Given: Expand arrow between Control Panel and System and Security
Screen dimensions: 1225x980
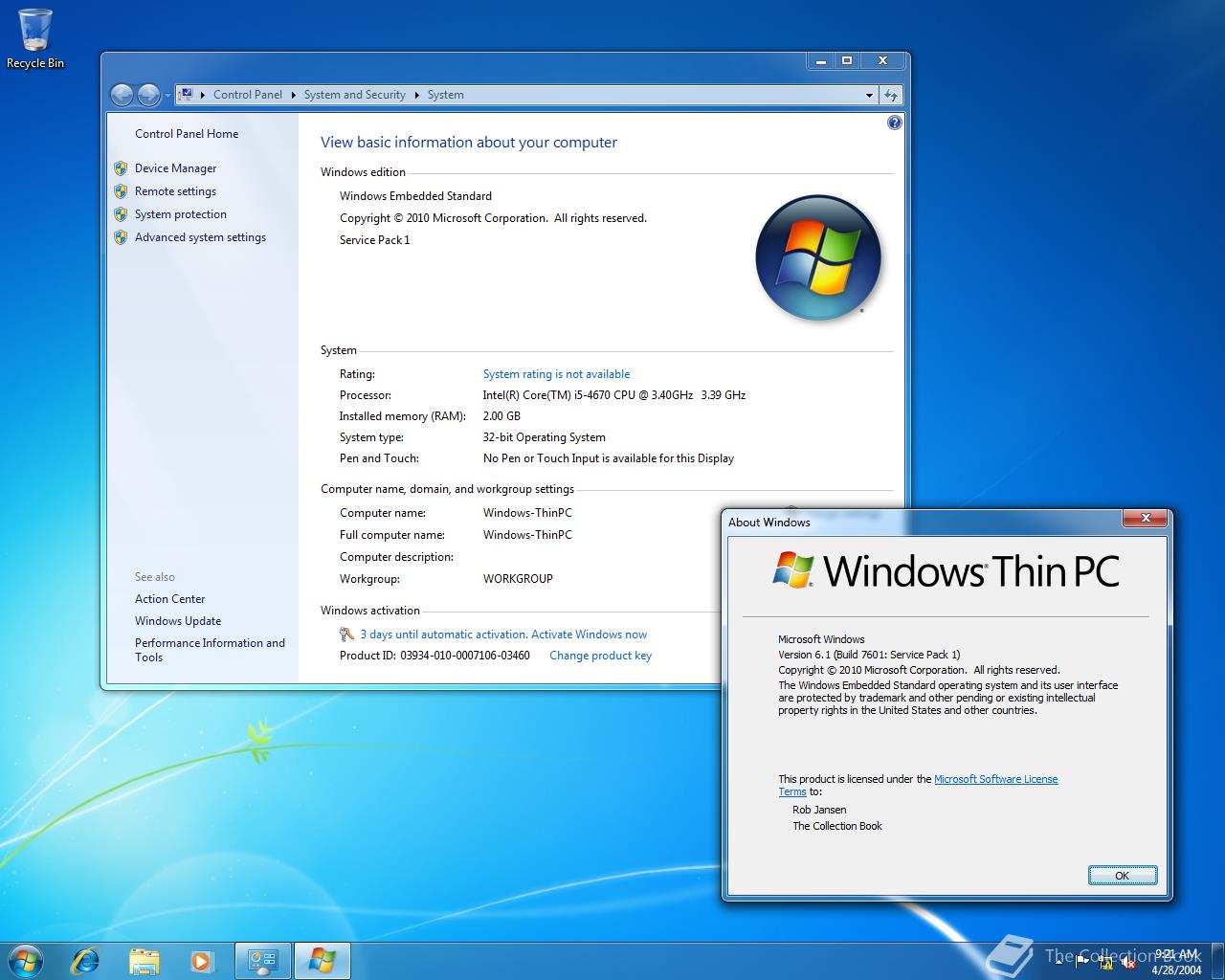Looking at the screenshot, I should tap(293, 95).
